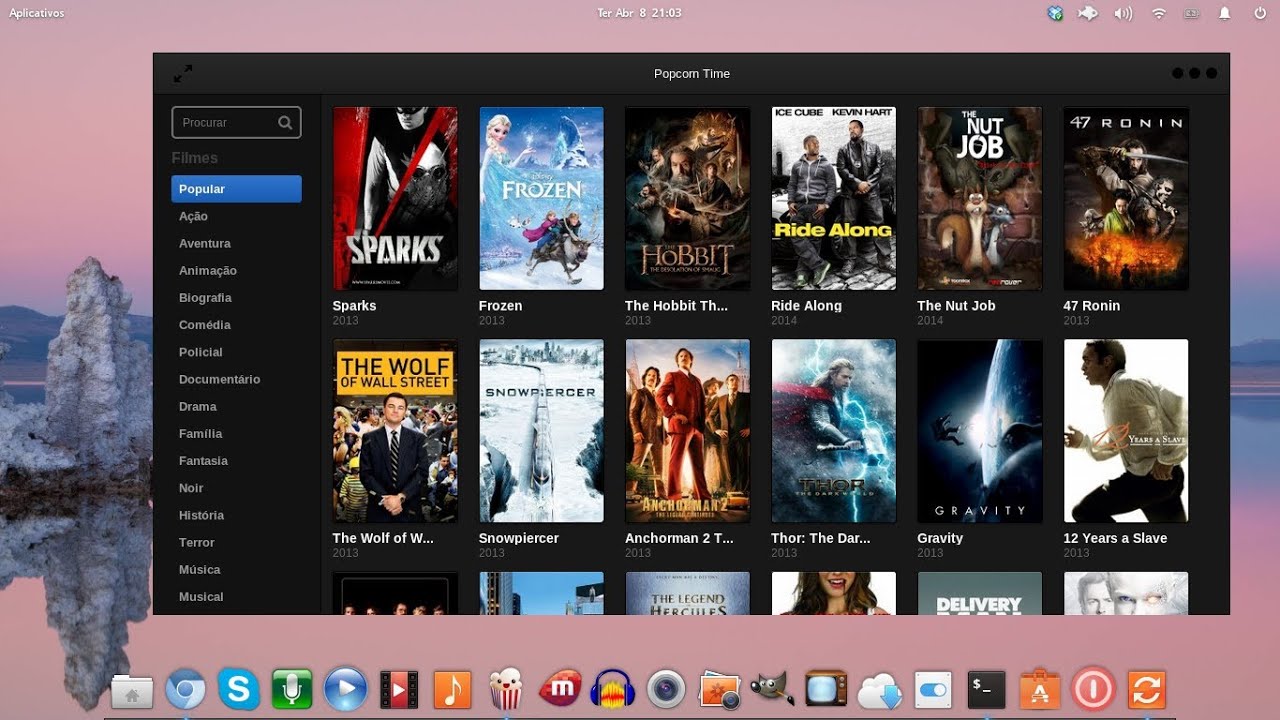Viewport: 1280px width, 720px height.
Task: Open The Hobbit movie poster
Action: click(687, 198)
